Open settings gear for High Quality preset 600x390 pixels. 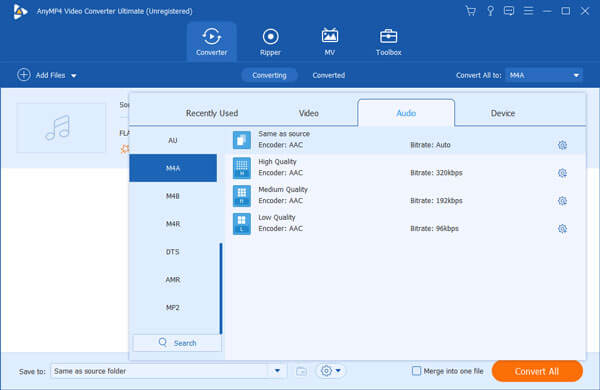click(x=562, y=173)
